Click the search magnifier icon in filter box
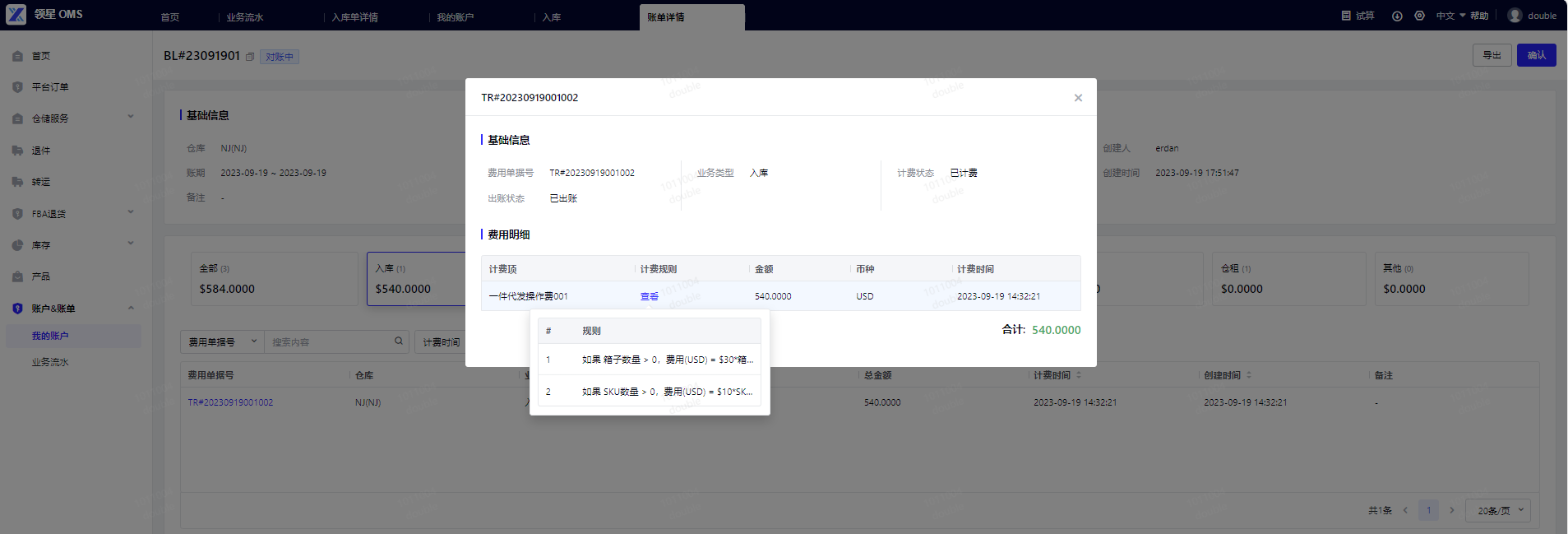1568x534 pixels. 399,341
